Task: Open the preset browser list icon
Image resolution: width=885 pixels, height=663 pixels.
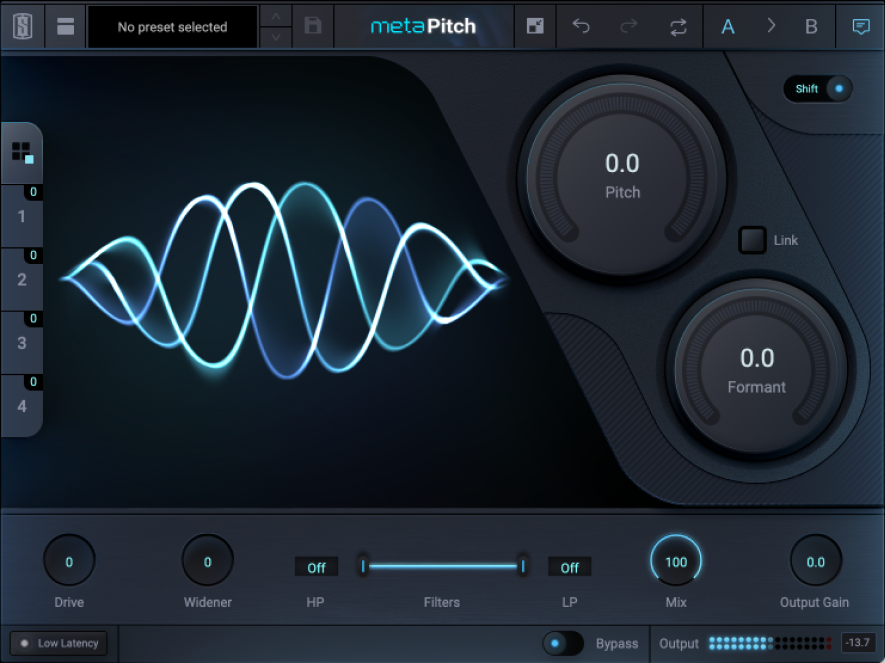Action: point(65,26)
